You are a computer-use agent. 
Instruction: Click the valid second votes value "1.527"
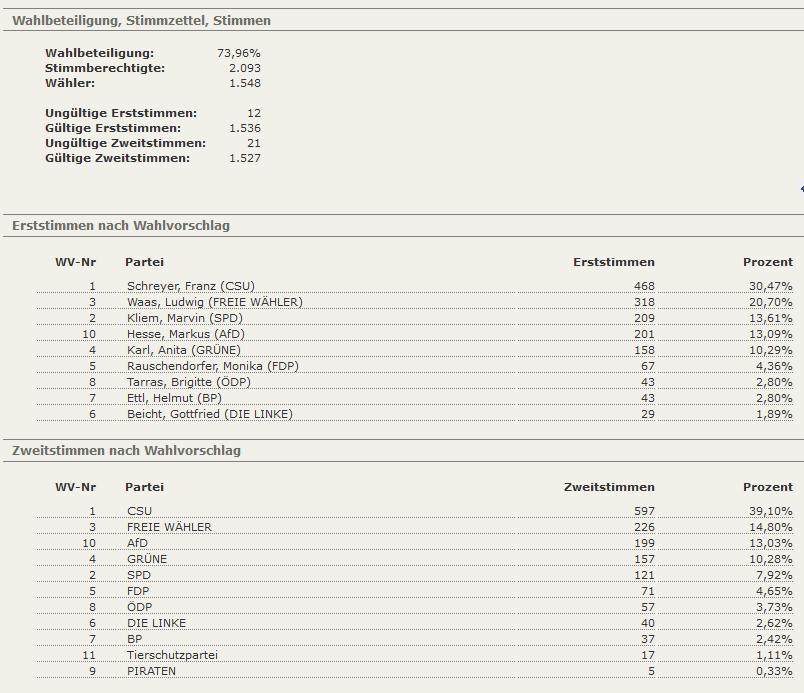pyautogui.click(x=245, y=158)
